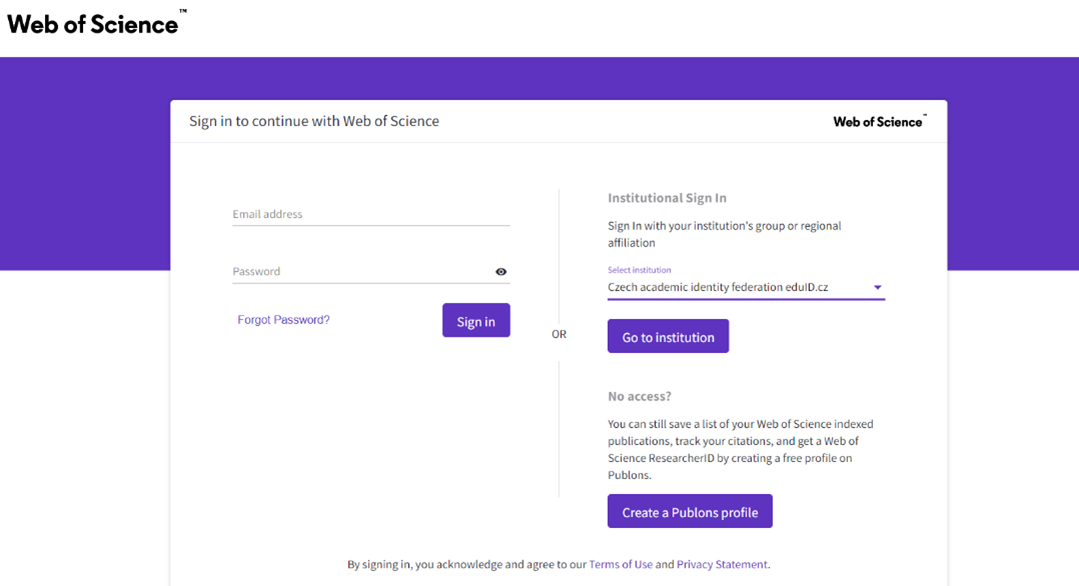Click the No access? heading
The width and height of the screenshot is (1079, 586).
coord(639,397)
